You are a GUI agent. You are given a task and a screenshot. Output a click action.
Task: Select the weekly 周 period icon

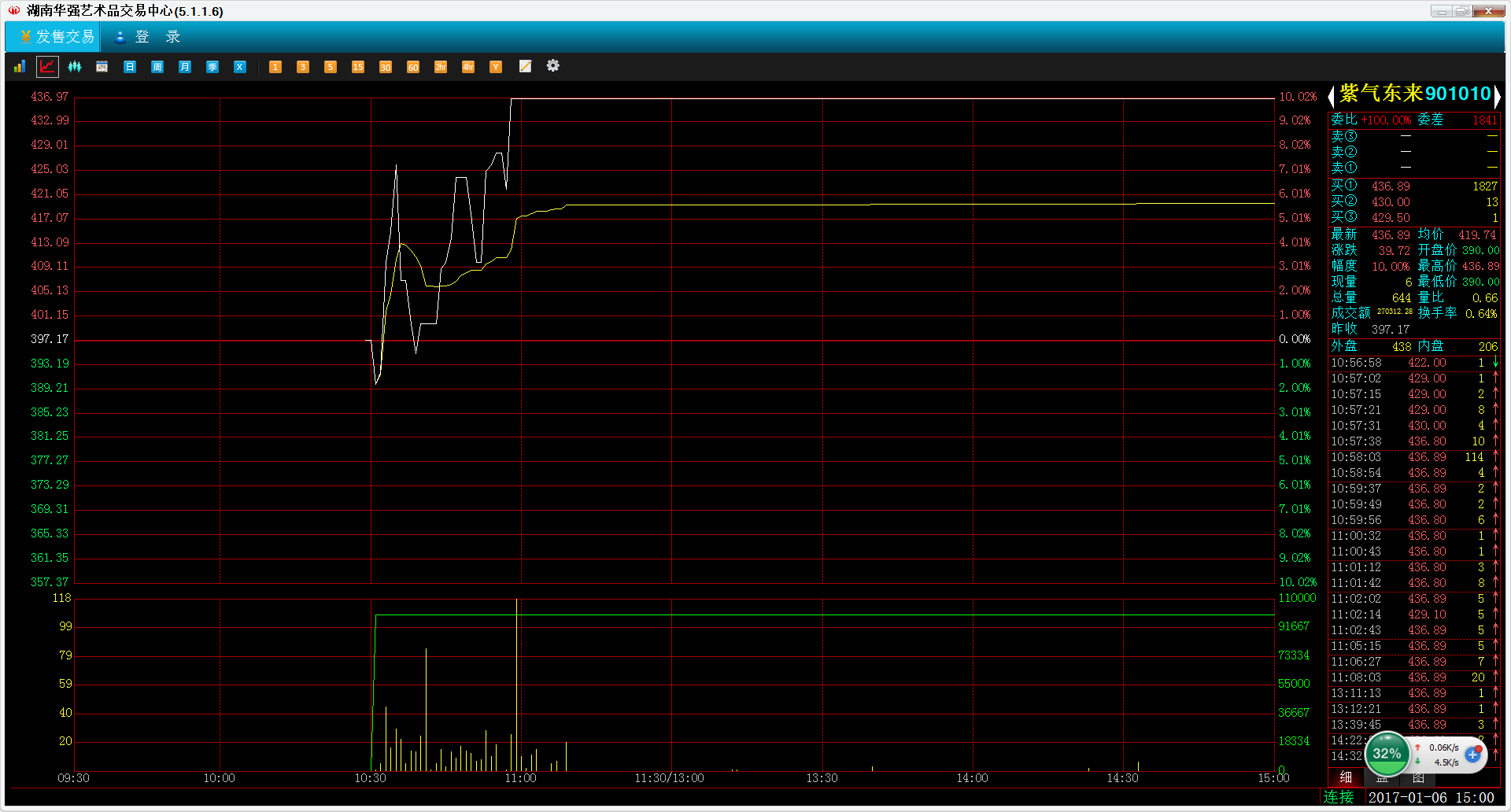pos(157,67)
